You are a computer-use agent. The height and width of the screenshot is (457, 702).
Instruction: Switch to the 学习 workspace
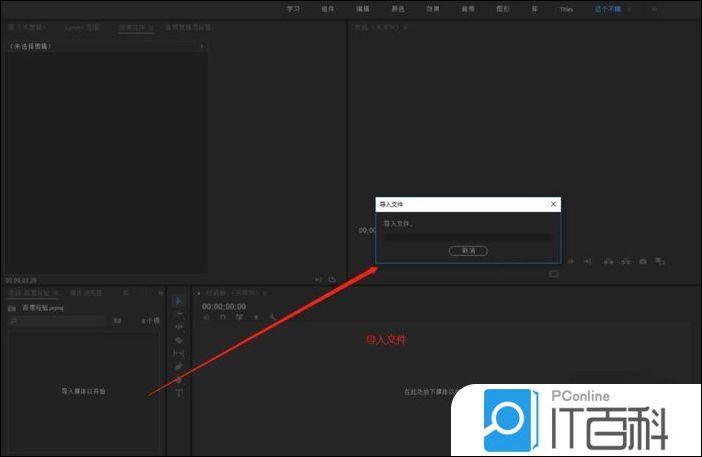293,9
